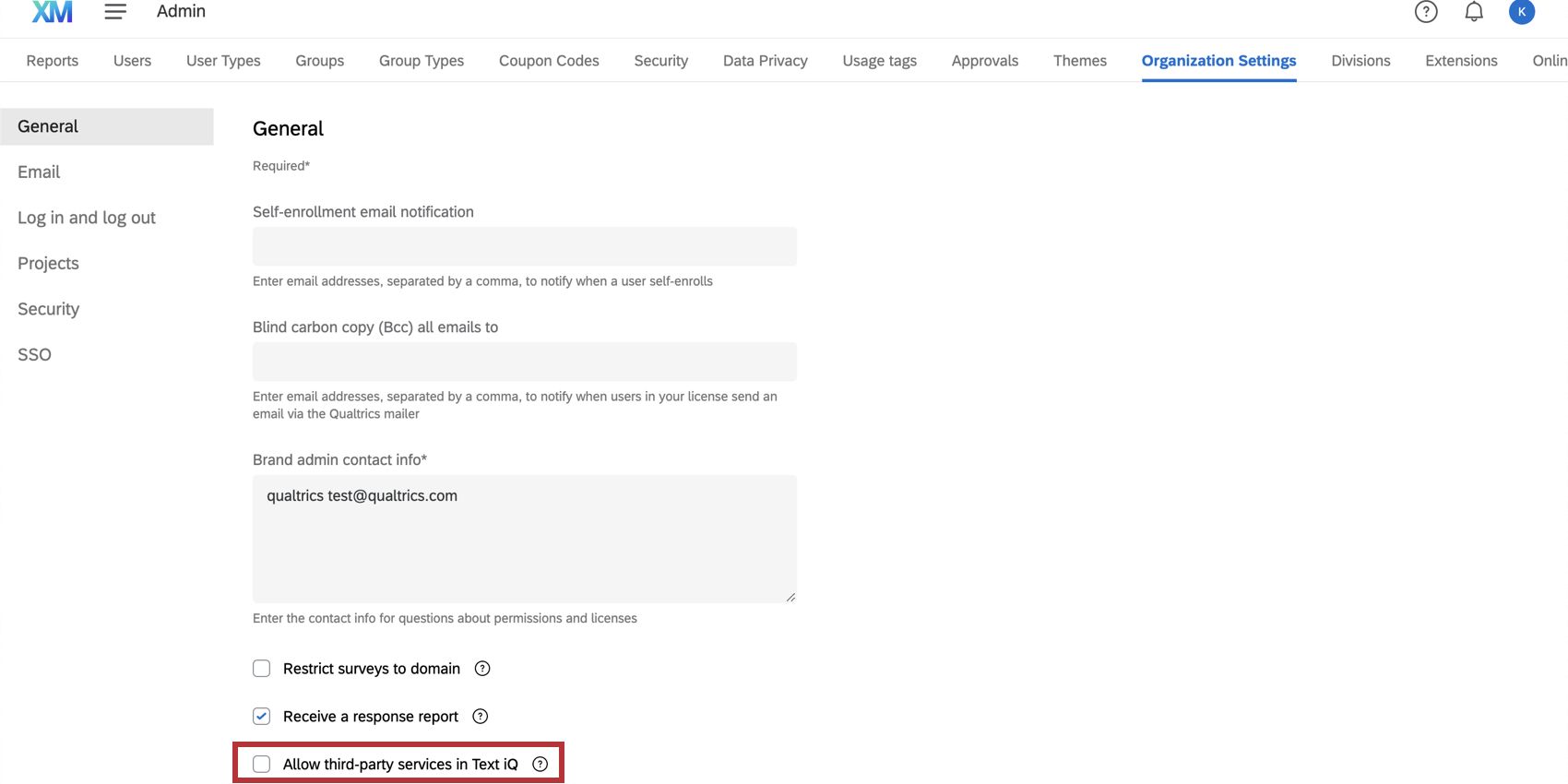
Task: Click the Brand admin contact info text area
Action: [525, 539]
